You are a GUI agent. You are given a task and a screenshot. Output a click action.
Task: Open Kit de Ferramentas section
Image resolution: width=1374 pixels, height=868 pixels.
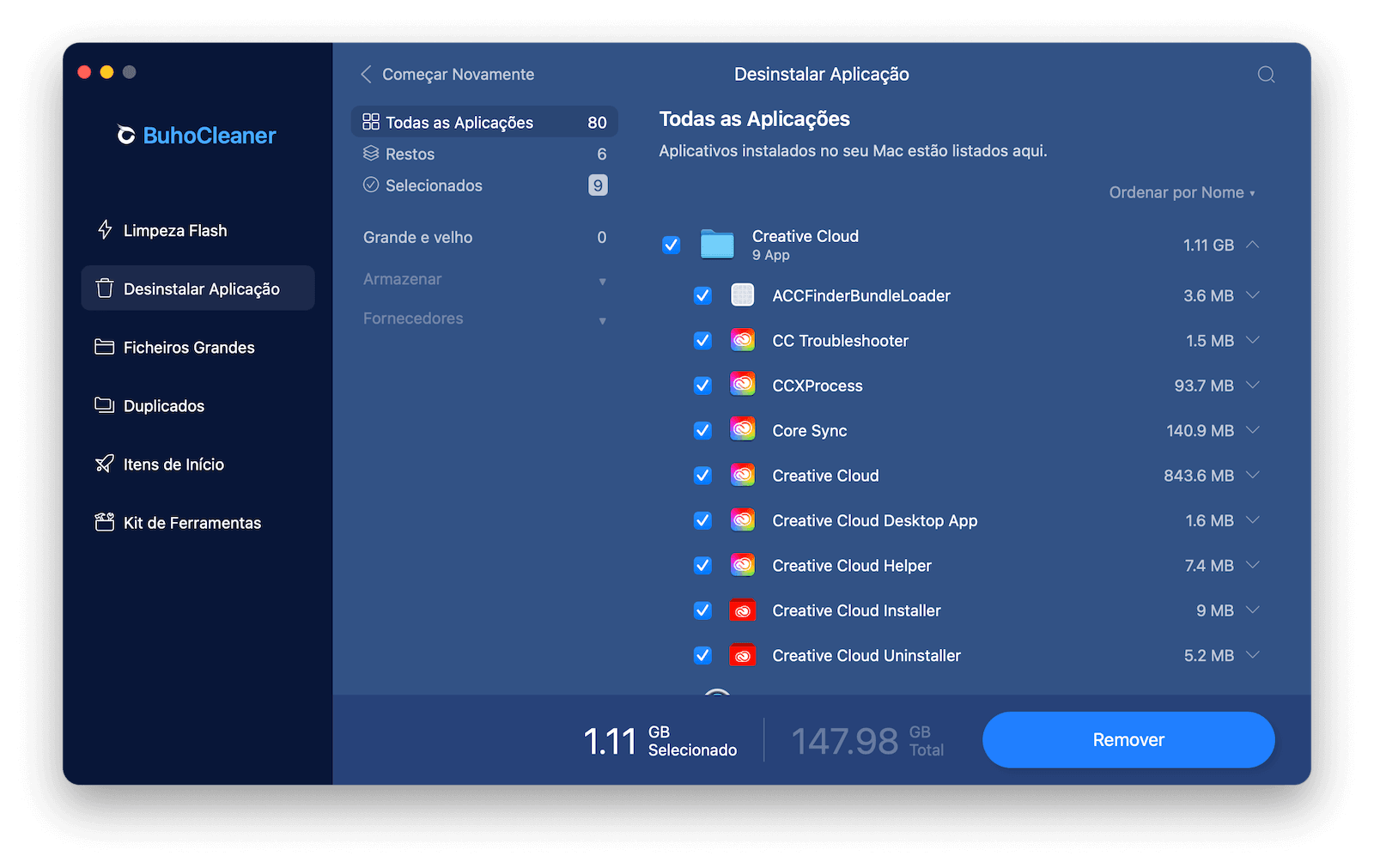(x=198, y=522)
